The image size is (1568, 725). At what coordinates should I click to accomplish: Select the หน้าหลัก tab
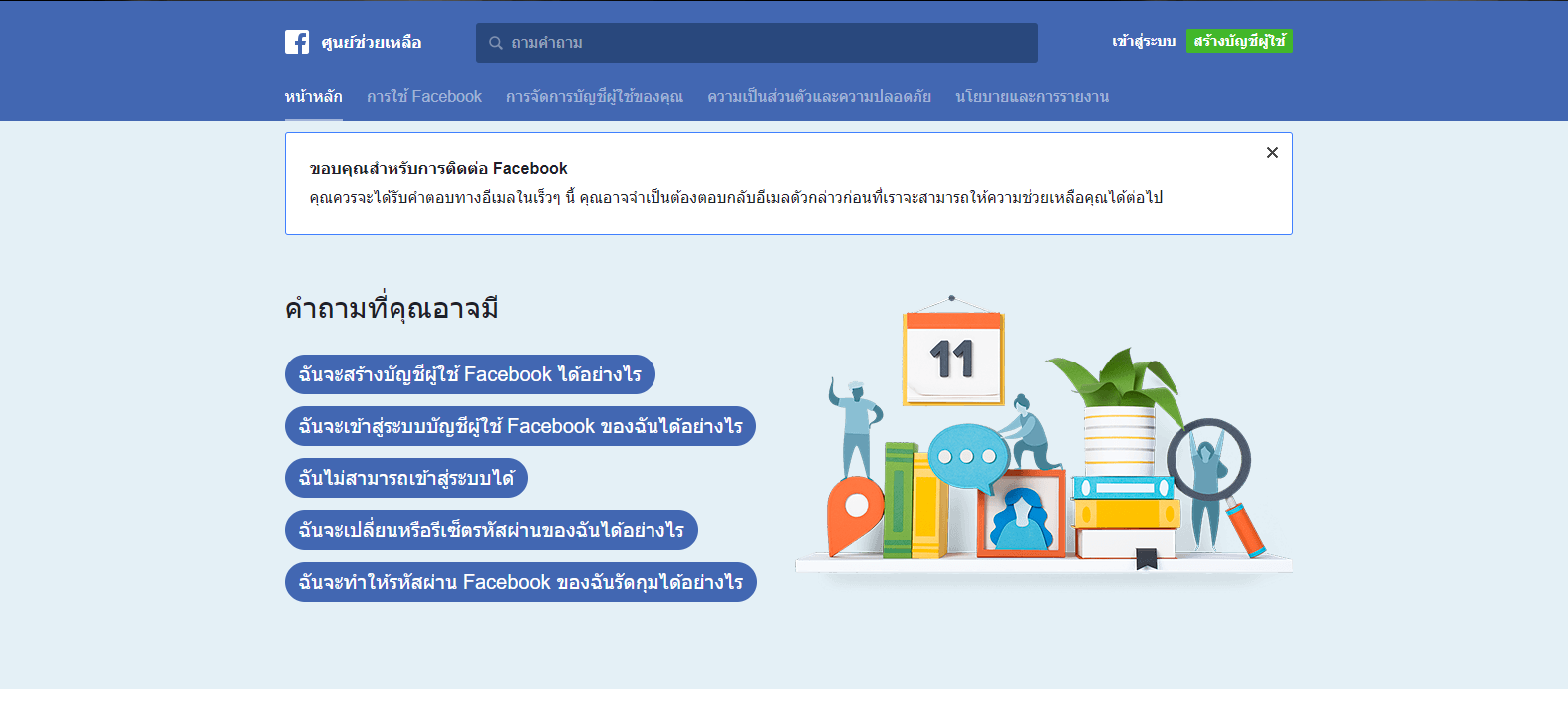(x=314, y=97)
